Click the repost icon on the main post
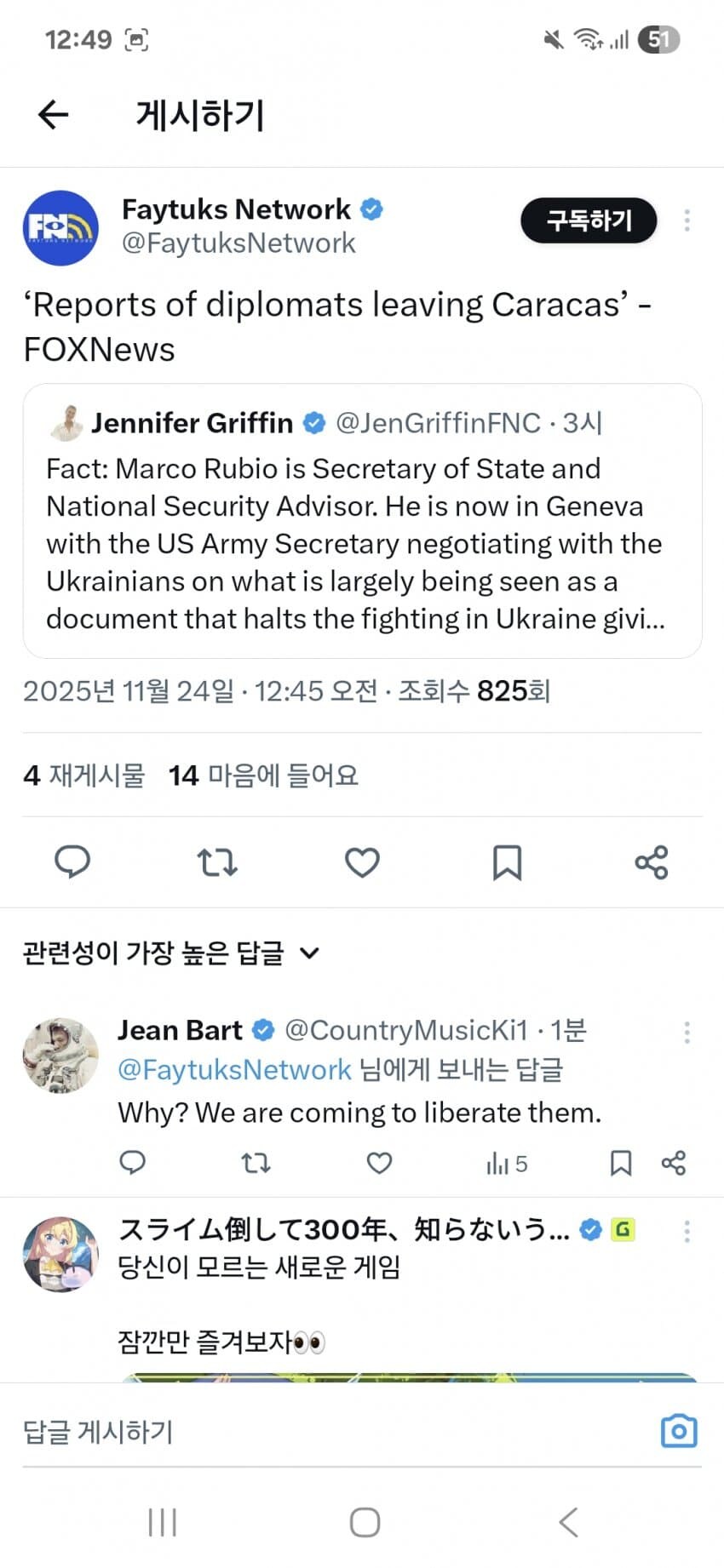Image resolution: width=724 pixels, height=1568 pixels. [217, 862]
